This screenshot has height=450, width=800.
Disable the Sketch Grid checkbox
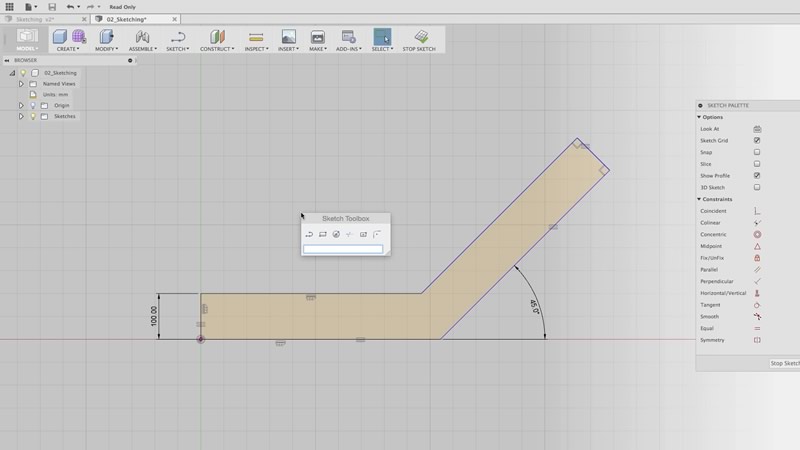point(757,141)
